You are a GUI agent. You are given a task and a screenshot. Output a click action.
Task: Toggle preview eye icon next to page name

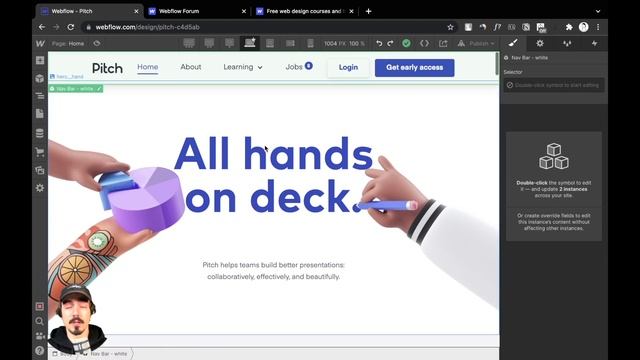(x=97, y=43)
